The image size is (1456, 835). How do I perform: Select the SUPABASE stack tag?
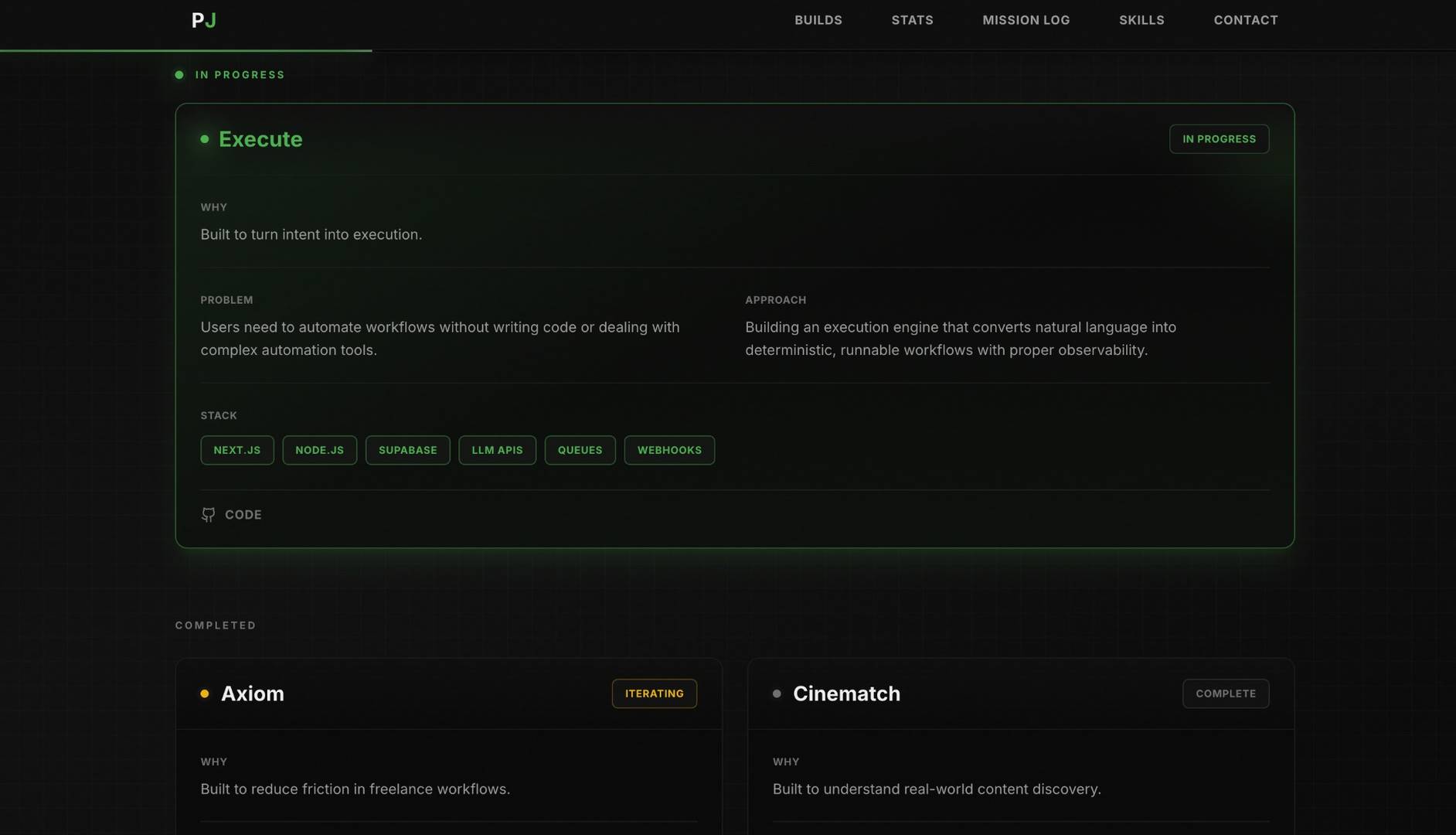[407, 450]
